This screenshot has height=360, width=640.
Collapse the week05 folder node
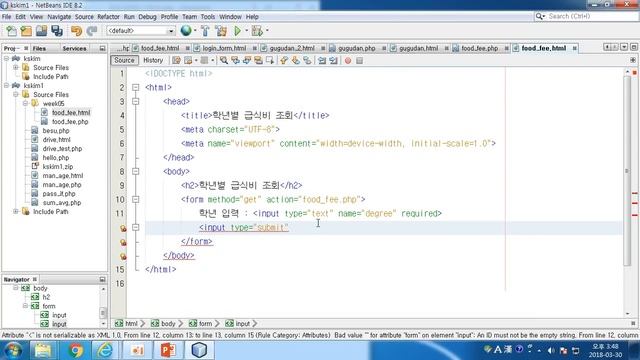click(25, 104)
